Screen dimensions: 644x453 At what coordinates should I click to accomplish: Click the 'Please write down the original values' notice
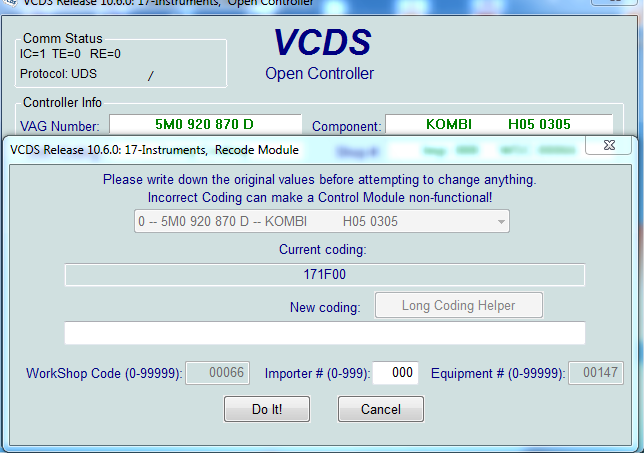pyautogui.click(x=320, y=179)
